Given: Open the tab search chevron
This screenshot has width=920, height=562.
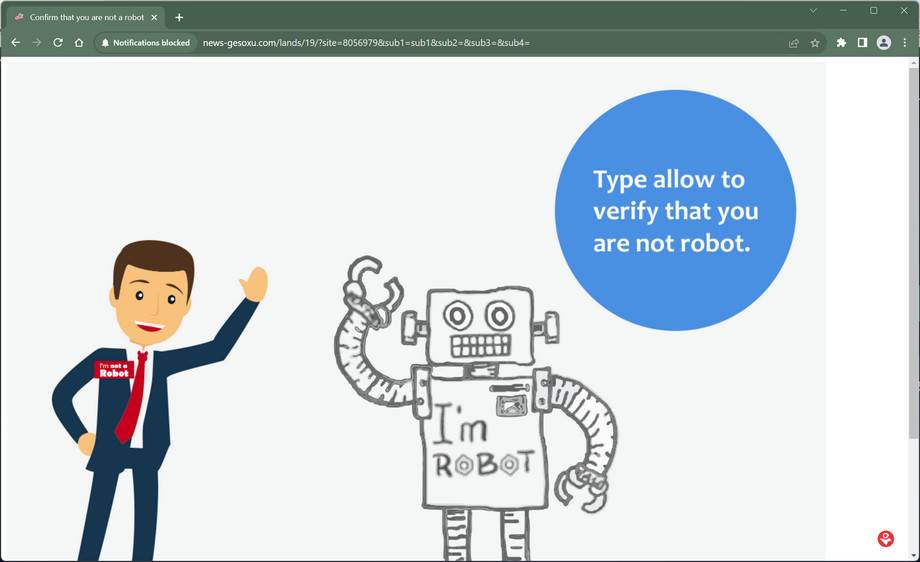Looking at the screenshot, I should coord(813,11).
